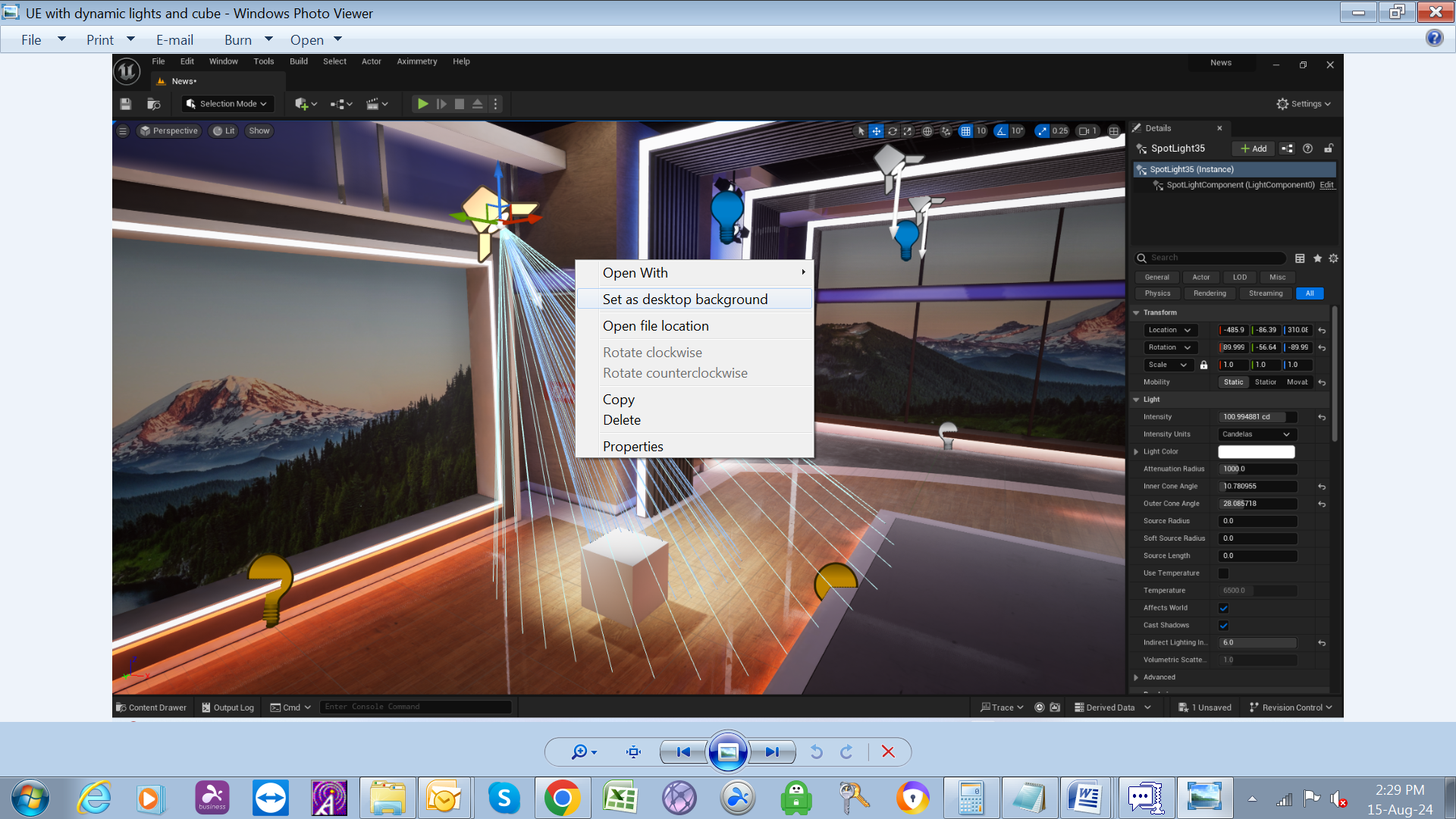1456x819 pixels.
Task: Open the Intensity Units Candelas dropdown
Action: coord(1257,435)
